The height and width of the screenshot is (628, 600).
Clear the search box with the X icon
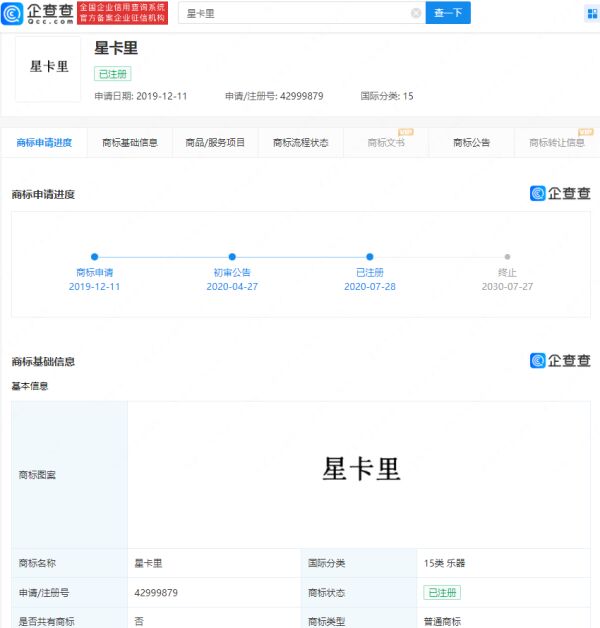point(415,13)
